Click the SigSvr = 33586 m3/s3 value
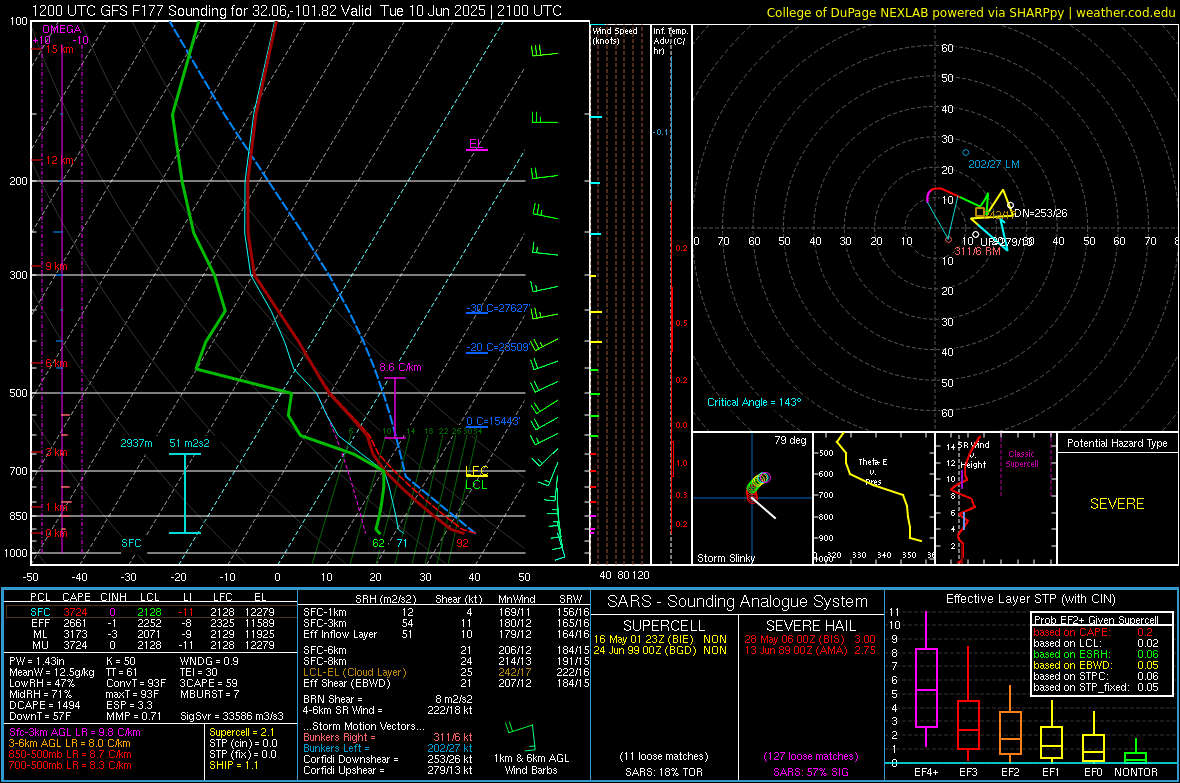1180x783 pixels. (x=232, y=716)
